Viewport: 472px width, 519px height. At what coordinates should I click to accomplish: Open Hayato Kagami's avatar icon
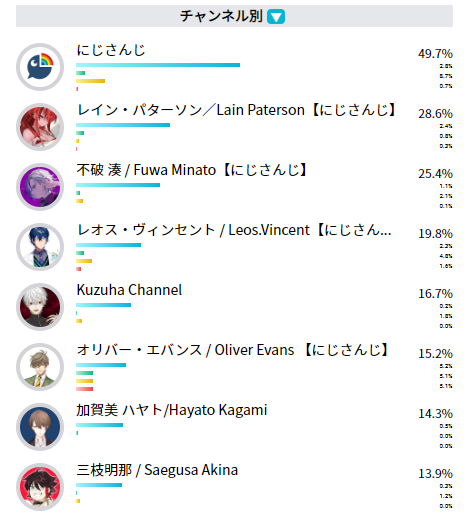[x=40, y=427]
